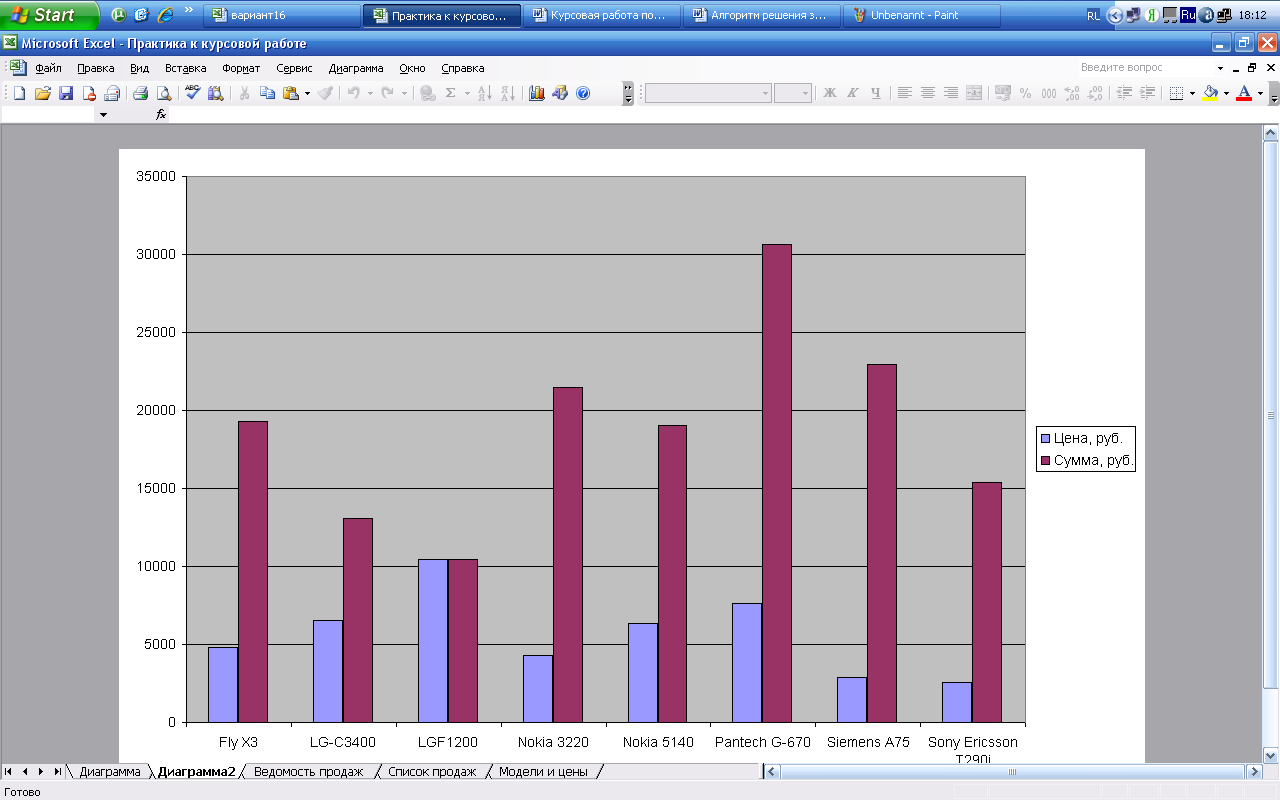Screen dimensions: 1280x800
Task: Switch to Список продаж sheet tab
Action: click(432, 772)
